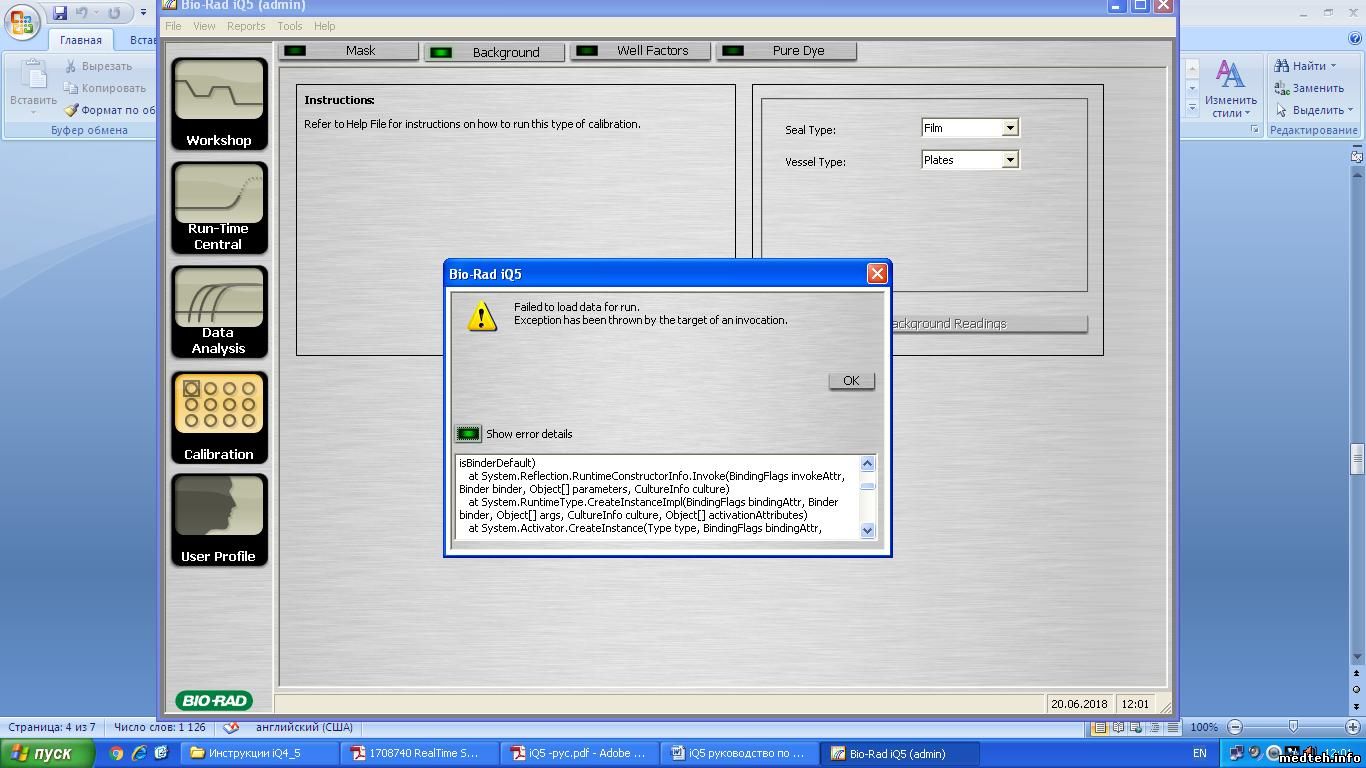Click the Windows Start (пуск) button
The width and height of the screenshot is (1366, 768).
48,753
